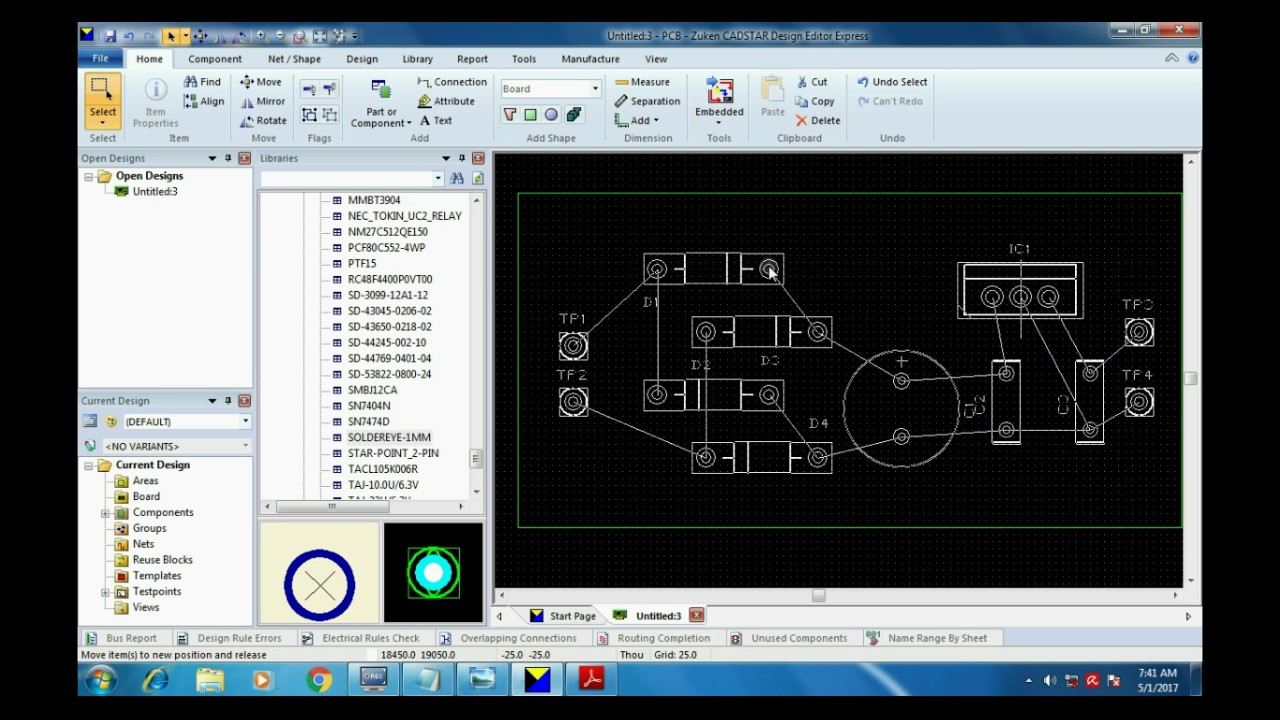Click the second Flags icon in top row
1280x720 pixels.
[330, 90]
